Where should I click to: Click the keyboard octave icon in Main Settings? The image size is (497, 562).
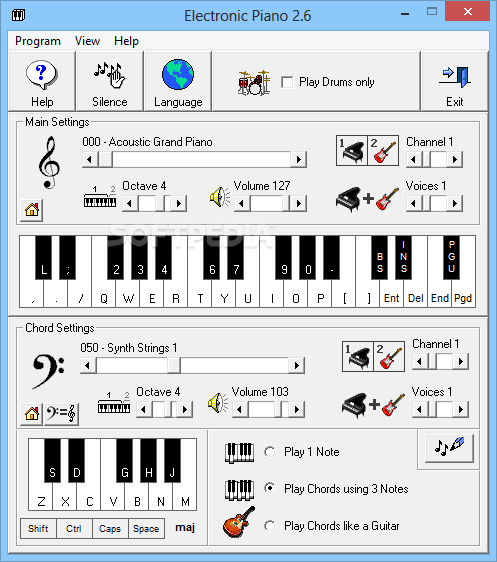pyautogui.click(x=100, y=196)
